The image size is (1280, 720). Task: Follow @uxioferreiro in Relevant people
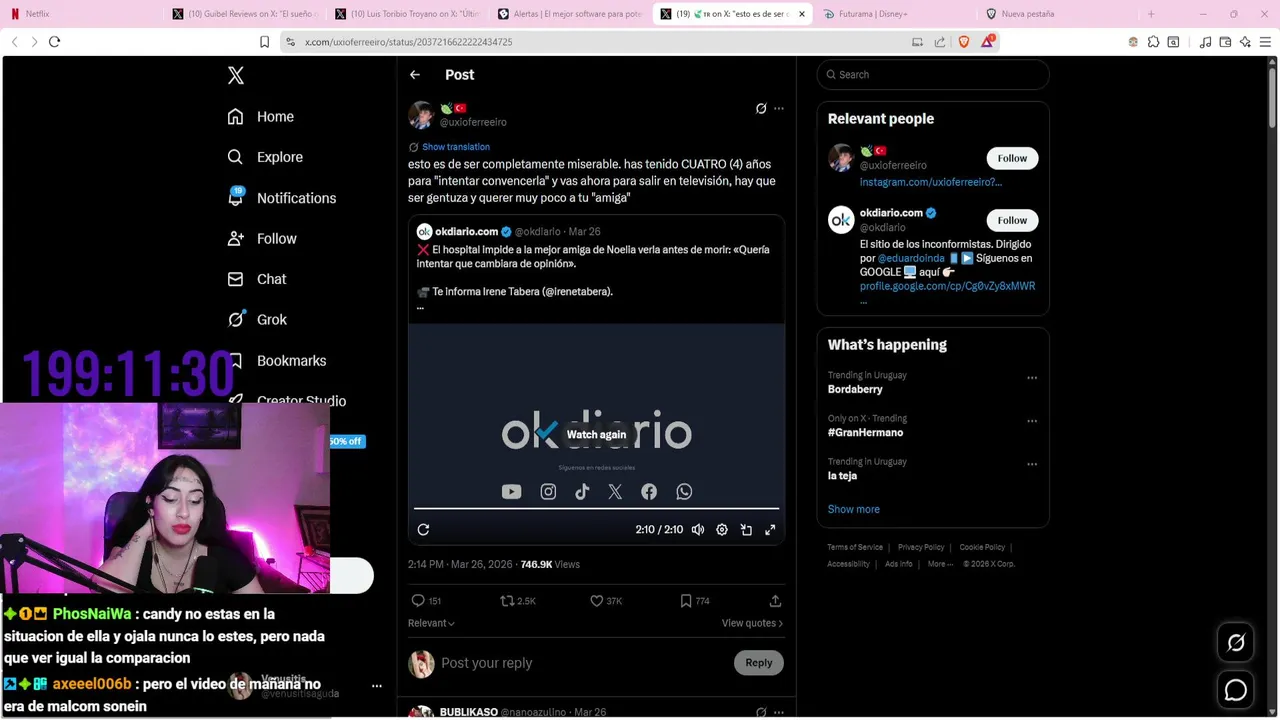(x=1012, y=158)
